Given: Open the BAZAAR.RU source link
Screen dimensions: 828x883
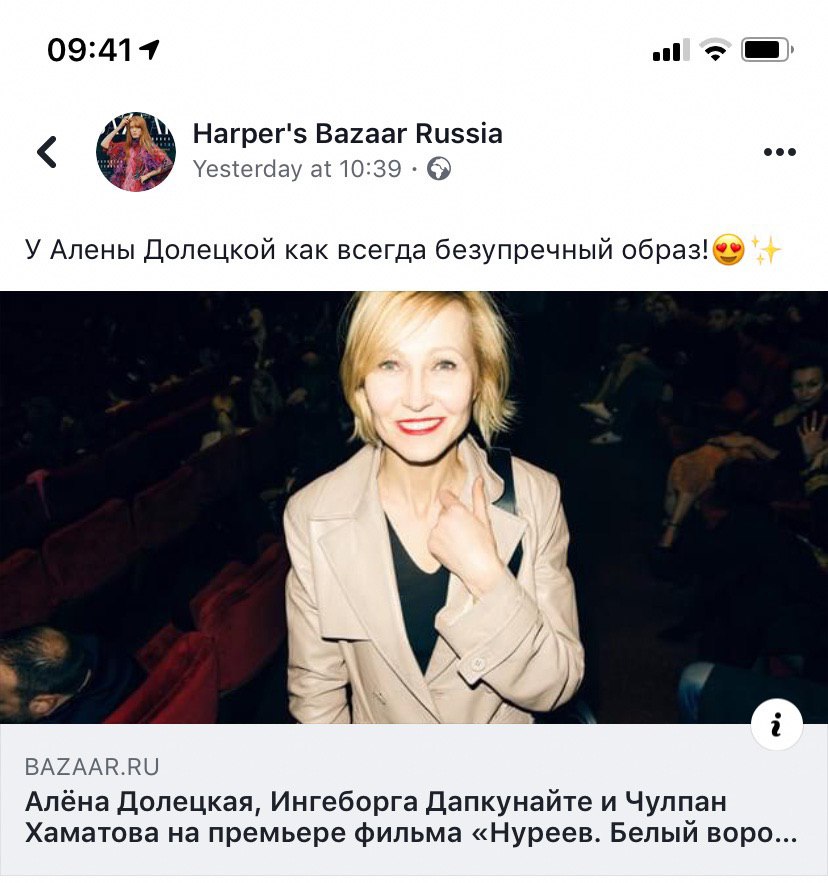Looking at the screenshot, I should (92, 767).
